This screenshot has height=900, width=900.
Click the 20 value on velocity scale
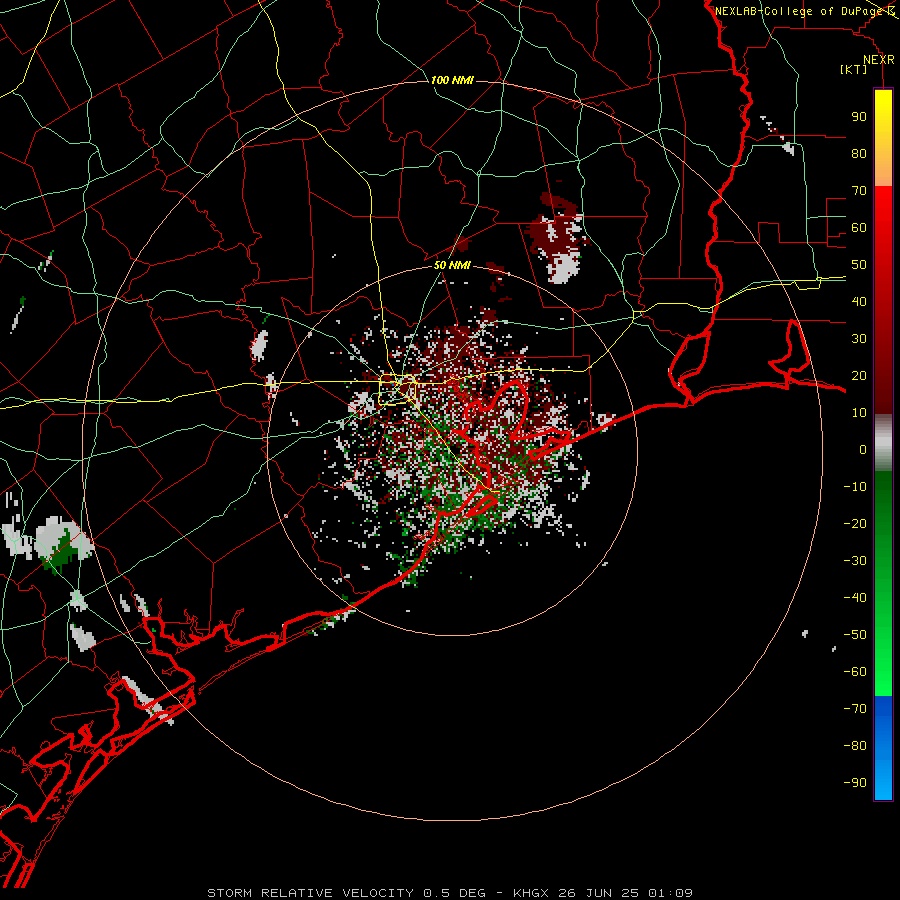pyautogui.click(x=859, y=375)
